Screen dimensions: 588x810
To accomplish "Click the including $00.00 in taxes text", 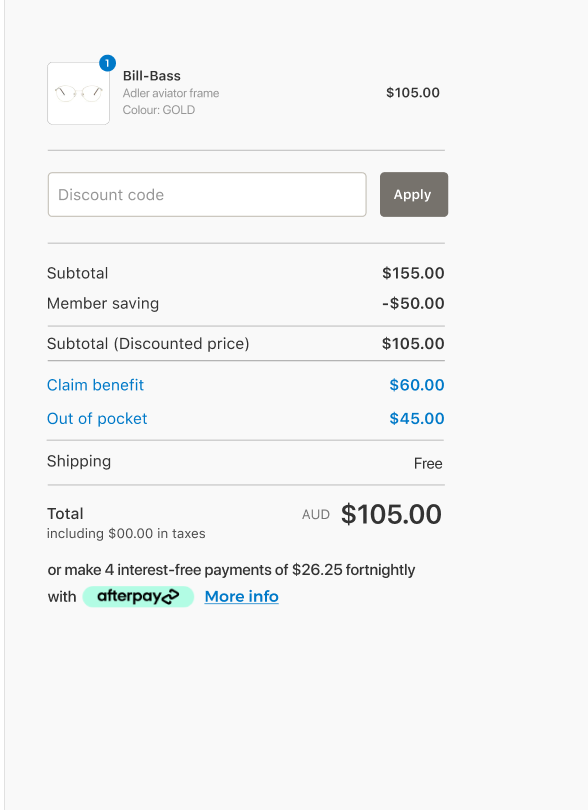I will pyautogui.click(x=126, y=534).
